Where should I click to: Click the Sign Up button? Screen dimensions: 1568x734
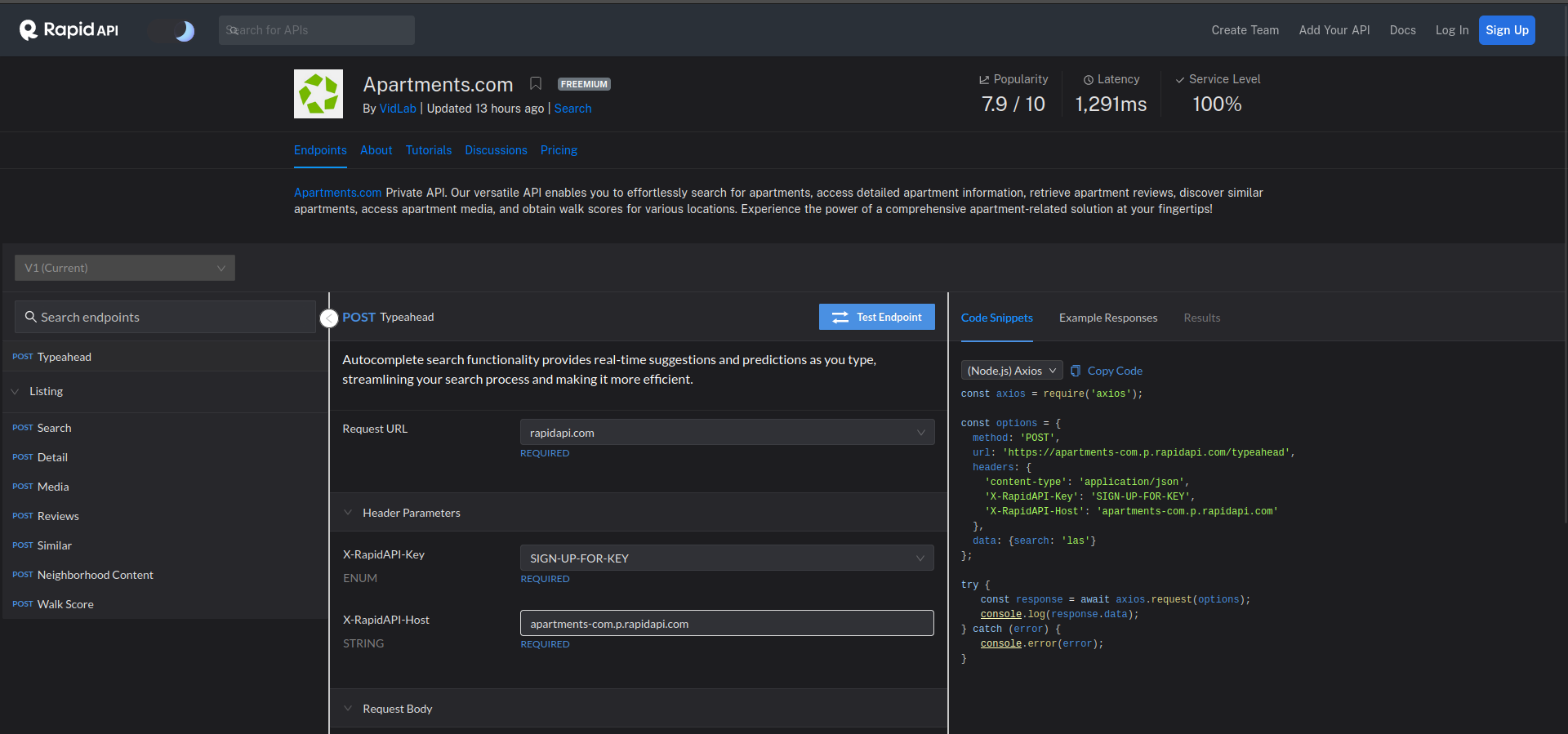(1507, 30)
